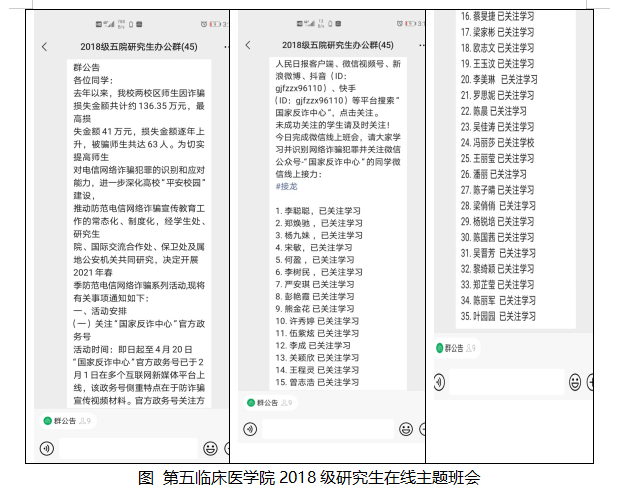The image size is (623, 494).
Task: Select entry 19. 王玉汶 已关注学习
Action: tap(497, 64)
